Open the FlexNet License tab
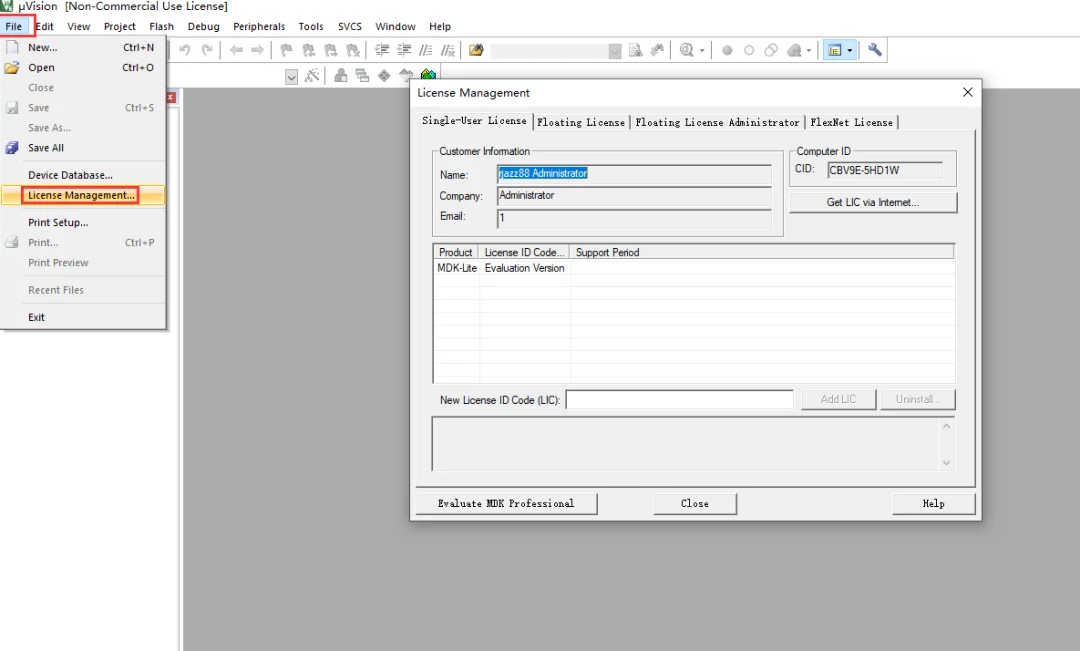This screenshot has height=651, width=1080. click(851, 122)
